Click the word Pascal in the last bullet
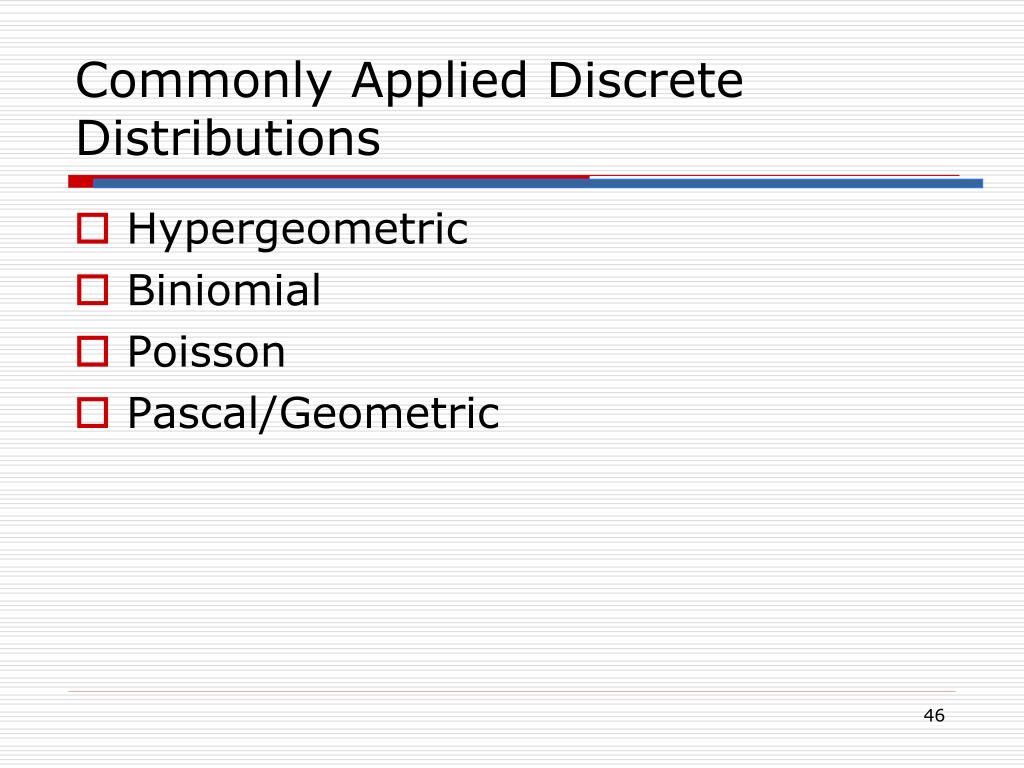Image resolution: width=1024 pixels, height=768 pixels. coord(193,413)
